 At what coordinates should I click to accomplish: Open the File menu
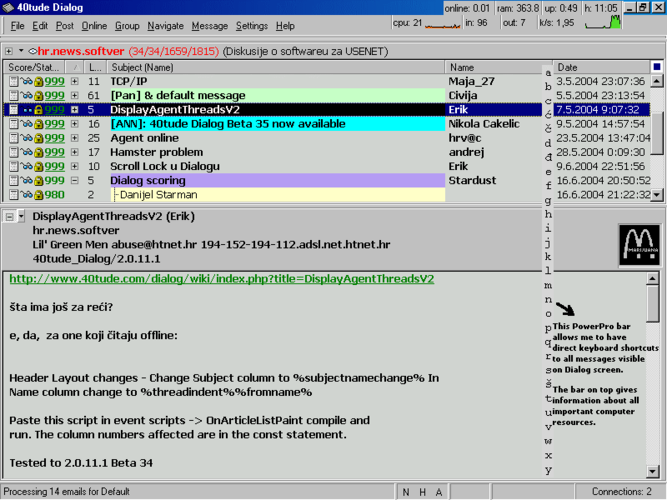click(17, 26)
